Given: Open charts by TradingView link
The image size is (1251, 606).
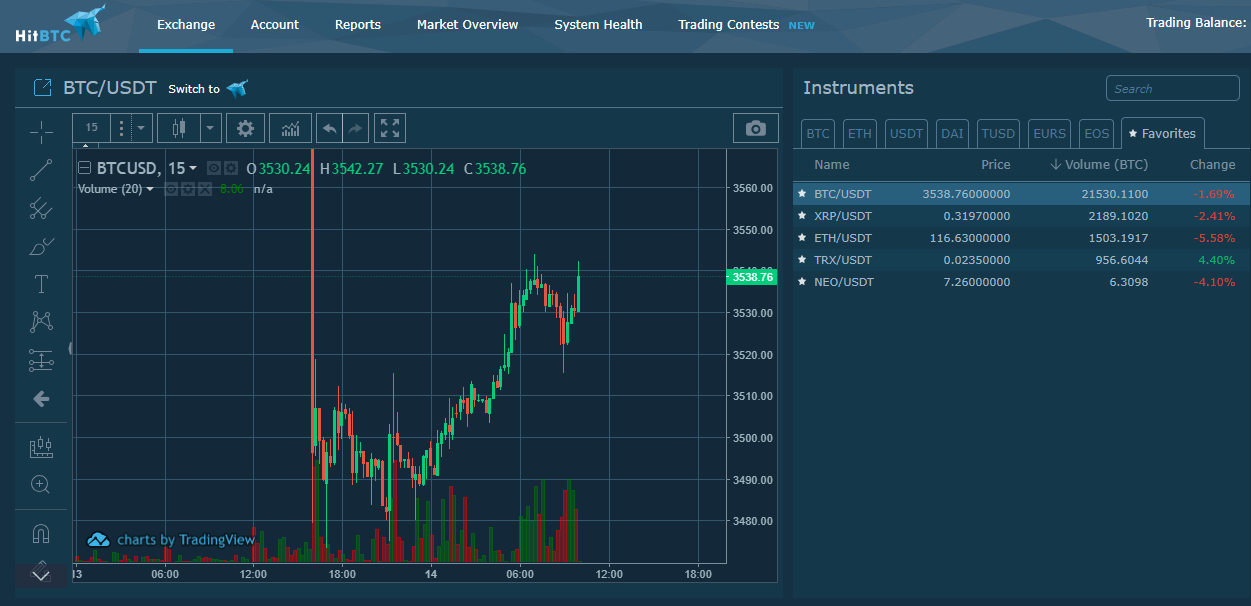Looking at the screenshot, I should 171,540.
